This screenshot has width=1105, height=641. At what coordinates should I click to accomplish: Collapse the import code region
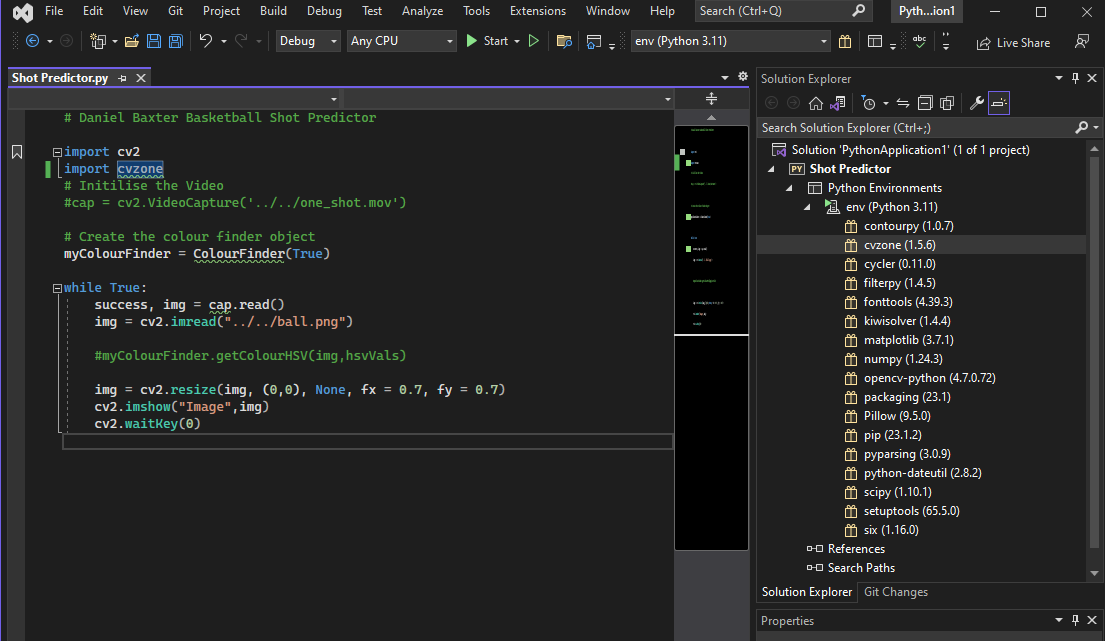(x=57, y=152)
